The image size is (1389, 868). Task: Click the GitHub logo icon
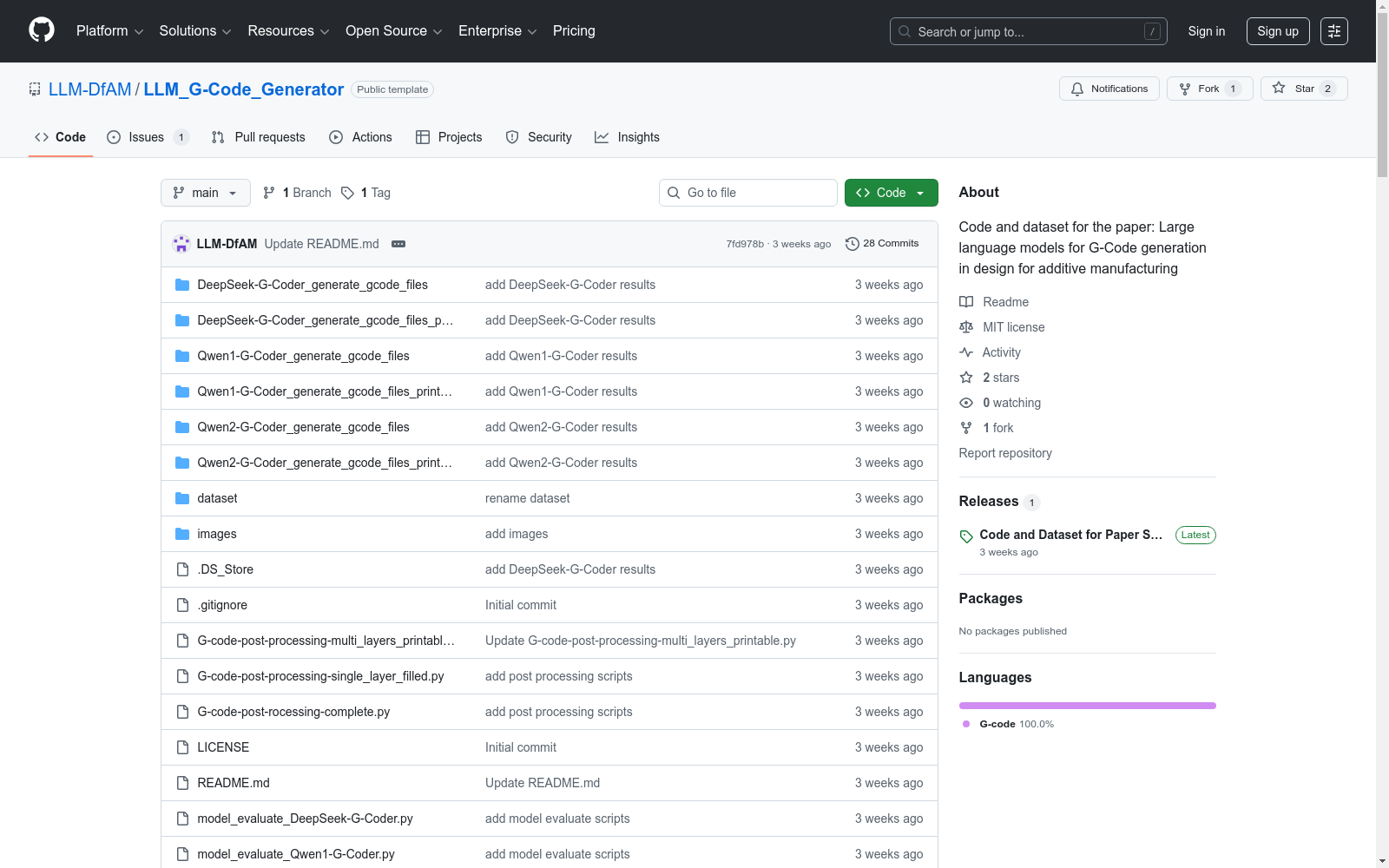click(x=42, y=30)
